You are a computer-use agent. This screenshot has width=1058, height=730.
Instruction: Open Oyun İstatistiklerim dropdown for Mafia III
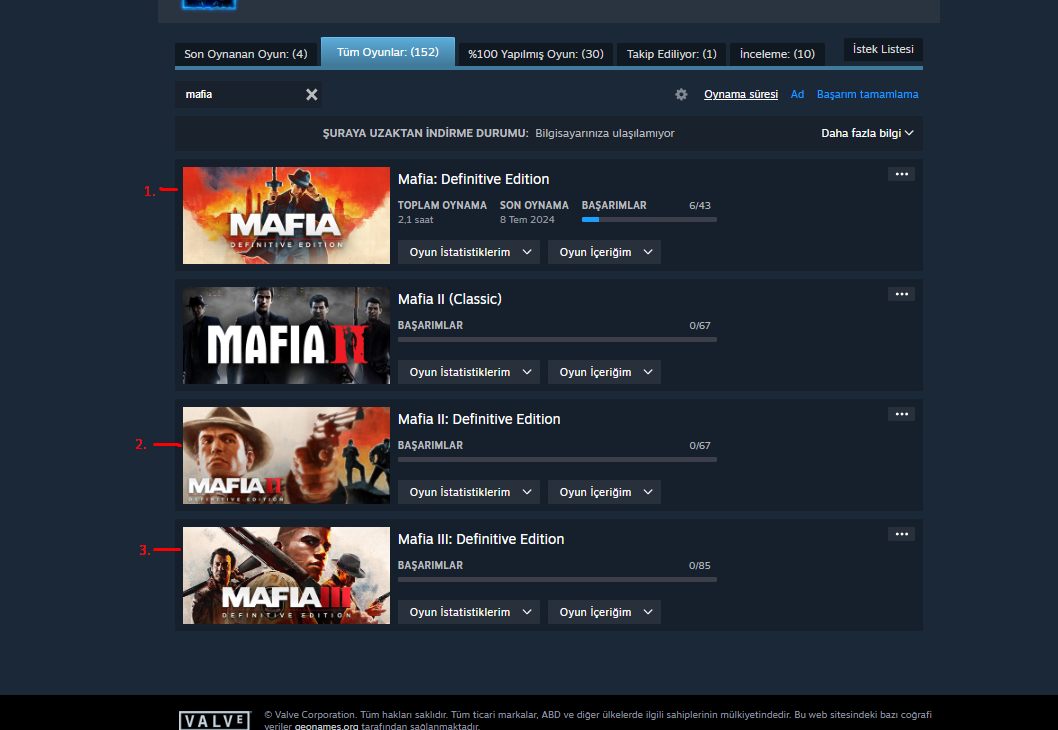[468, 611]
